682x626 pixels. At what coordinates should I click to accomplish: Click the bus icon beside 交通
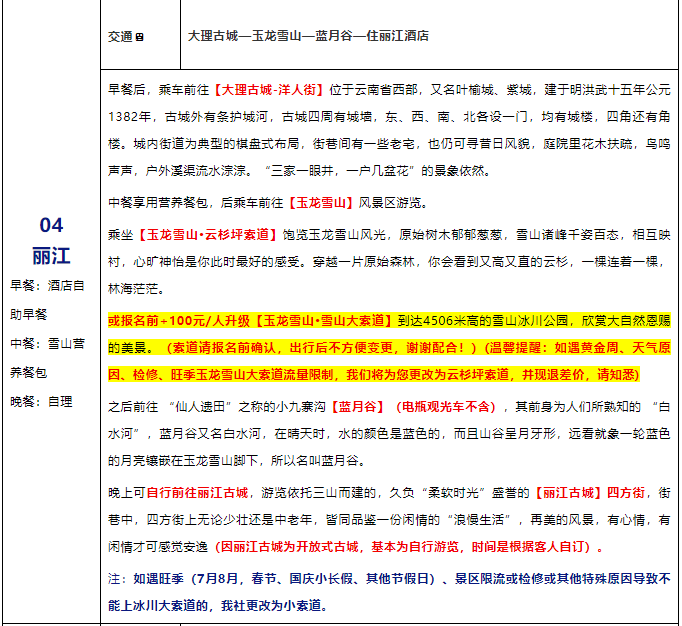139,37
